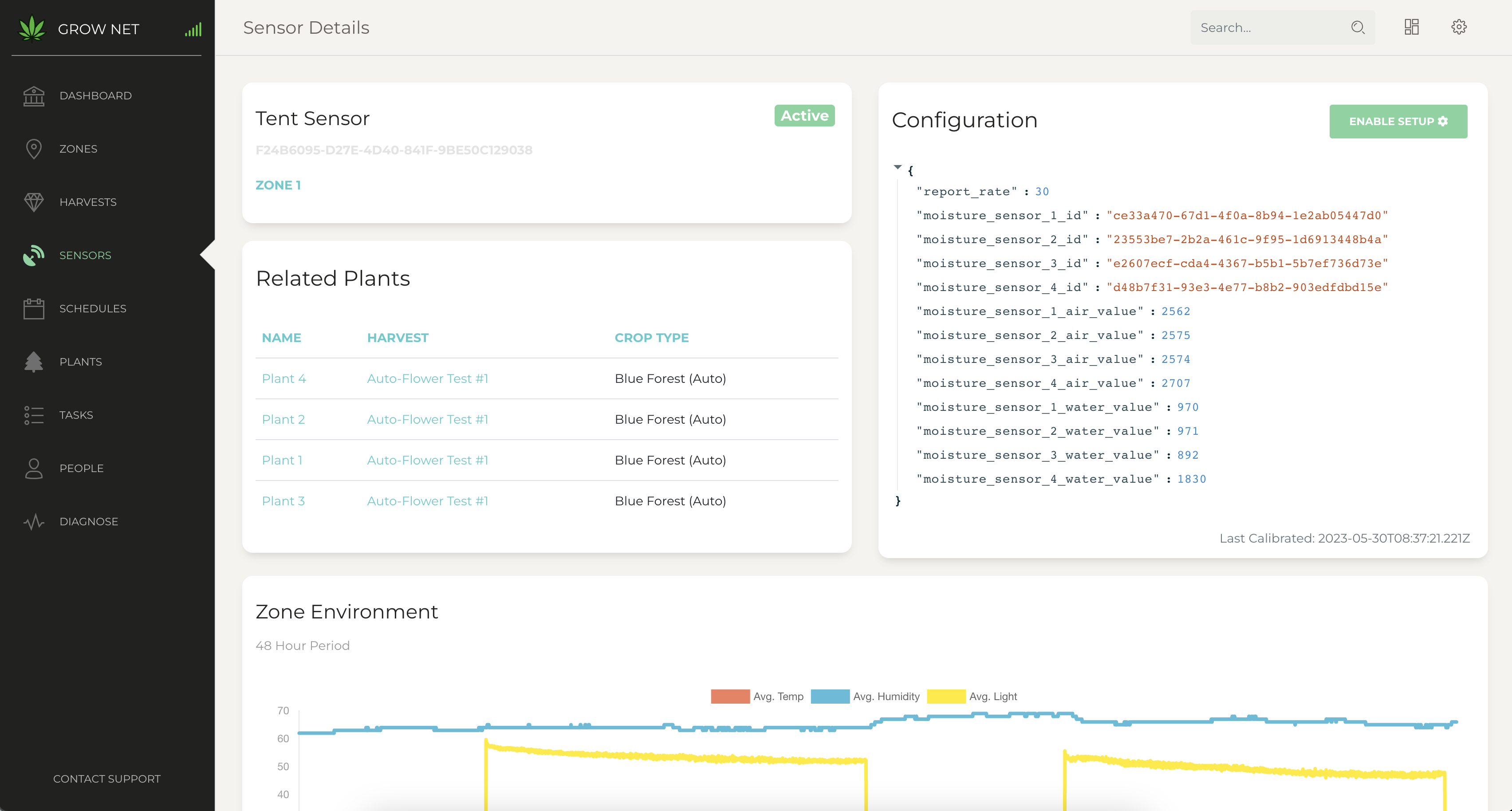Click the search magnifier icon
This screenshot has width=1512, height=811.
(1357, 27)
